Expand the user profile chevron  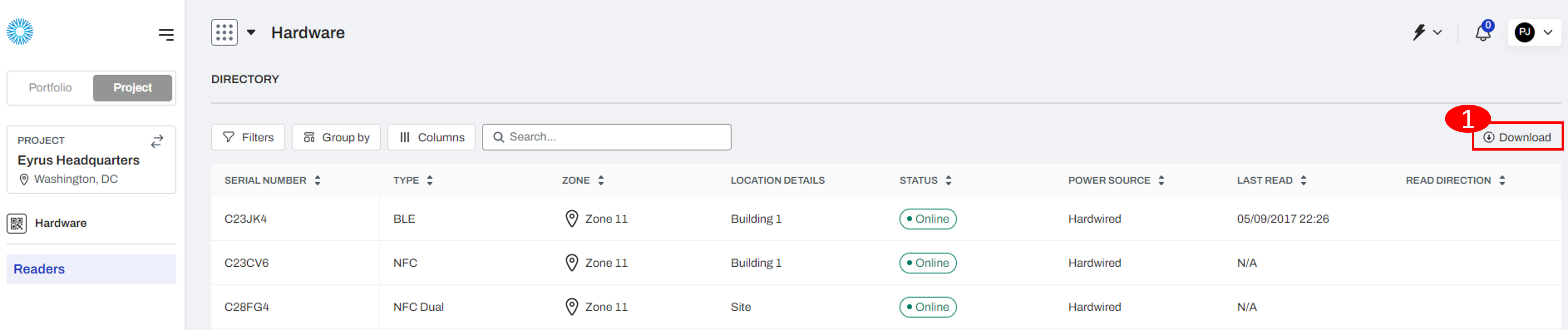click(x=1548, y=32)
